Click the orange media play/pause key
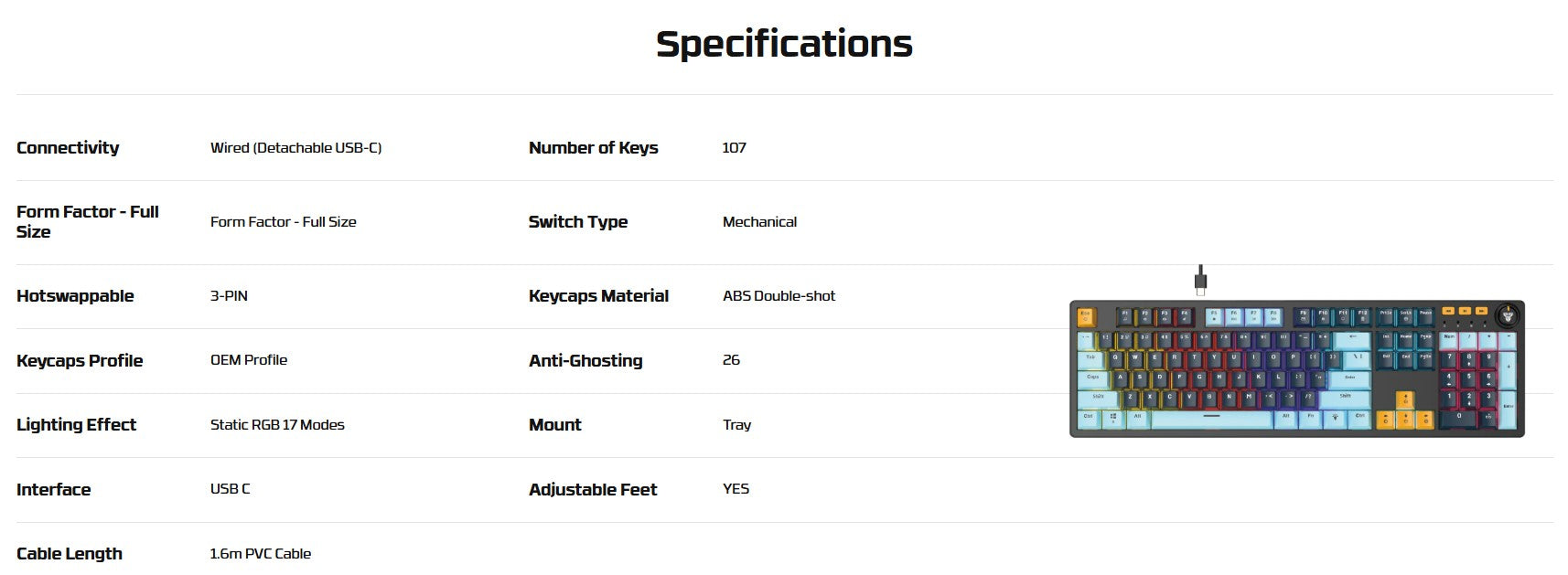1568x575 pixels. point(1464,311)
